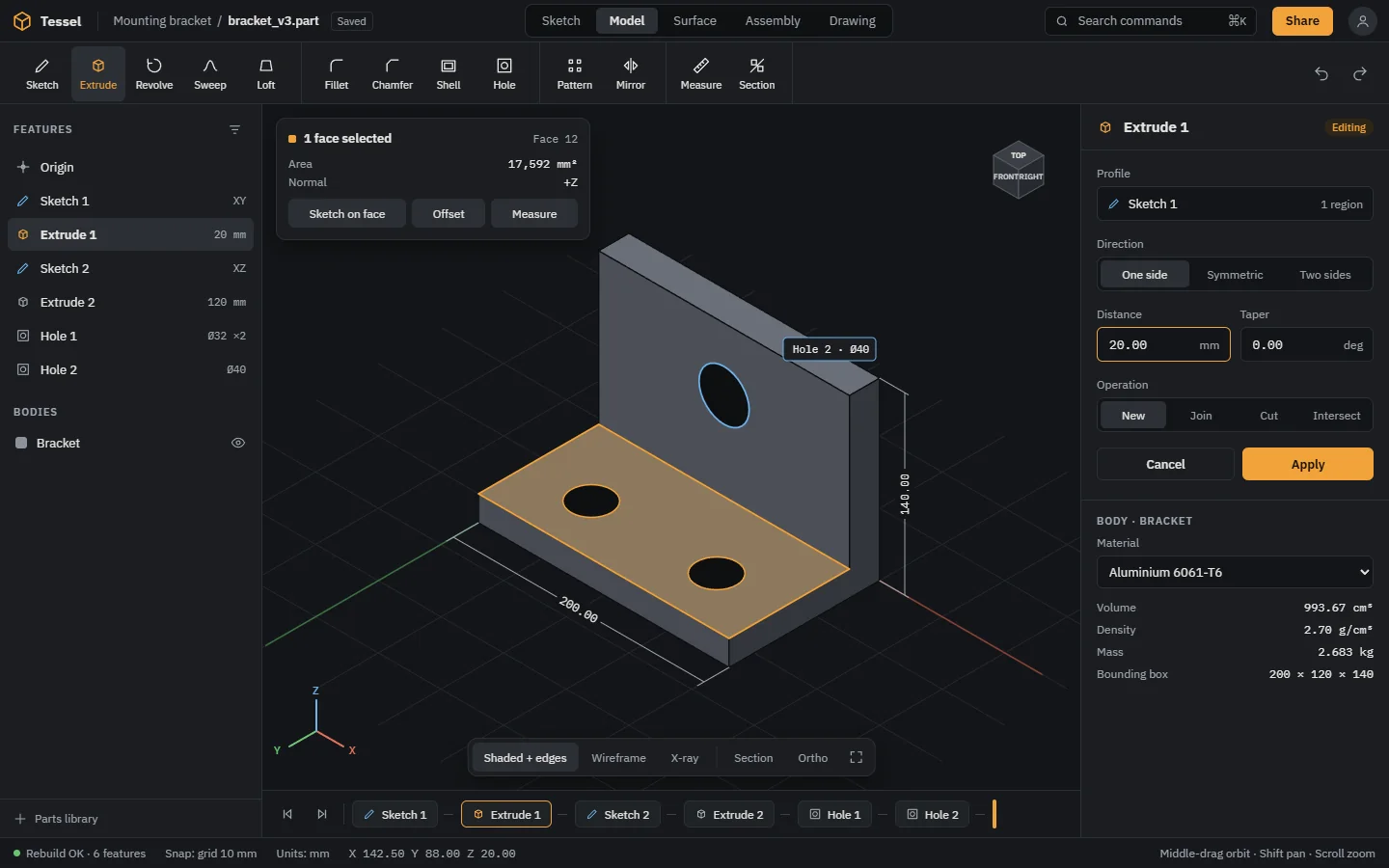
Task: Activate the Chamfer tool
Action: click(x=393, y=73)
